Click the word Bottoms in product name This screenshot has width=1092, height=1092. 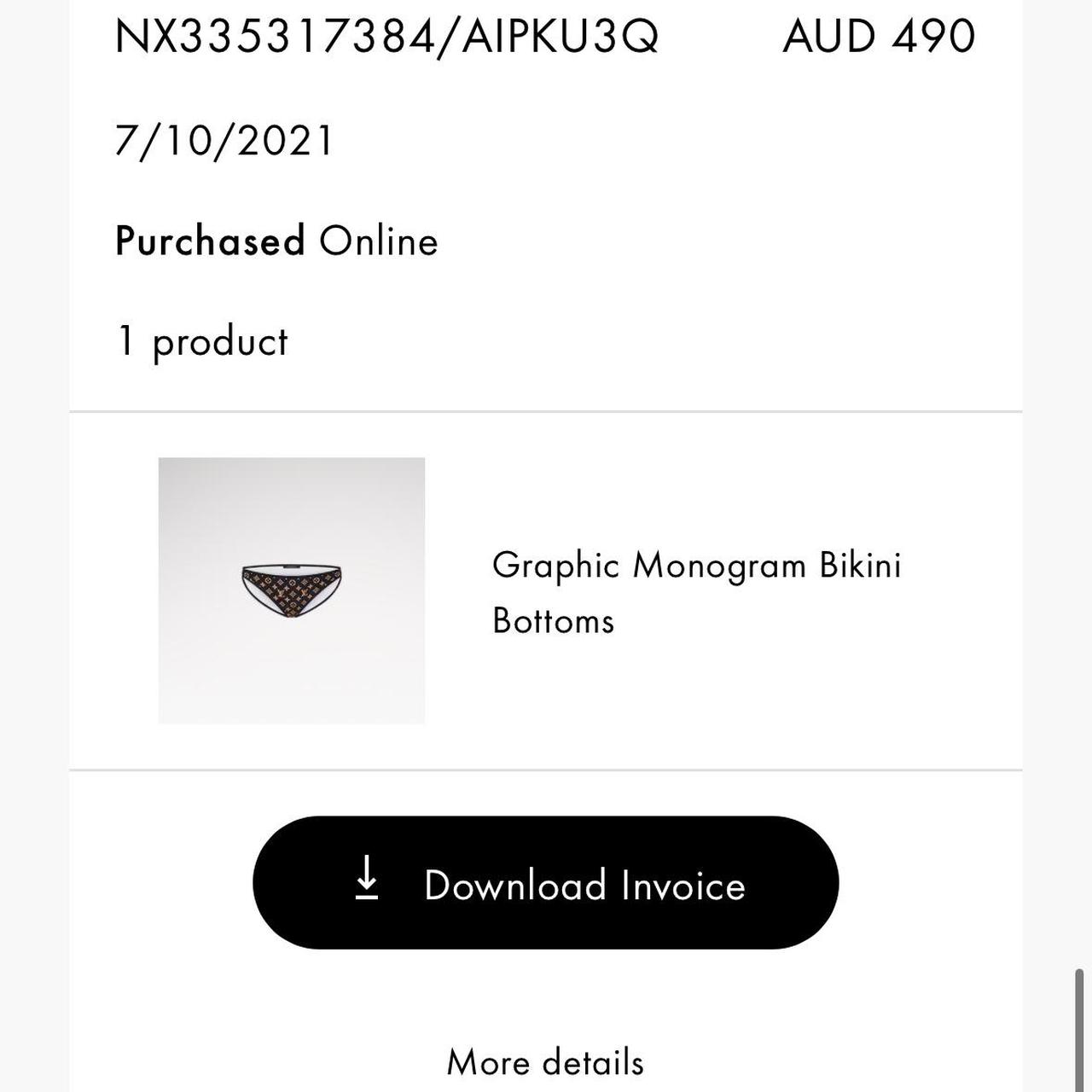pos(554,621)
